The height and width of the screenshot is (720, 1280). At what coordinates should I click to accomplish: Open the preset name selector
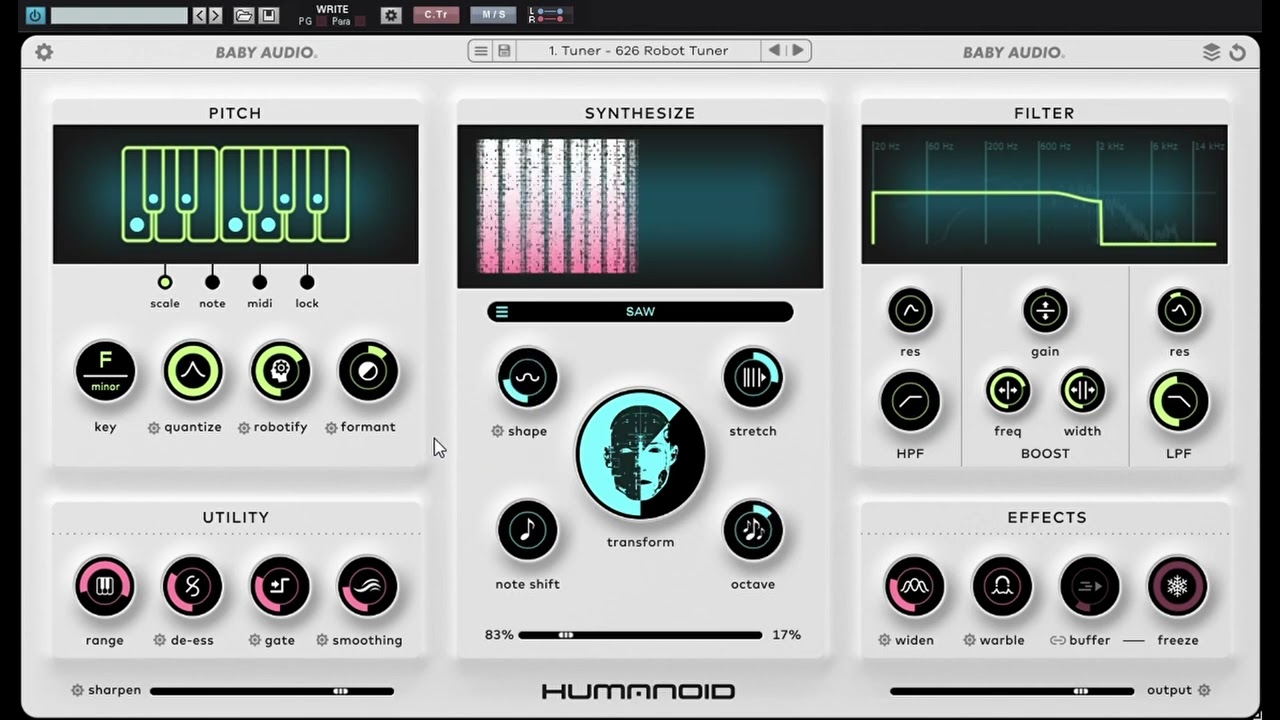tap(638, 51)
